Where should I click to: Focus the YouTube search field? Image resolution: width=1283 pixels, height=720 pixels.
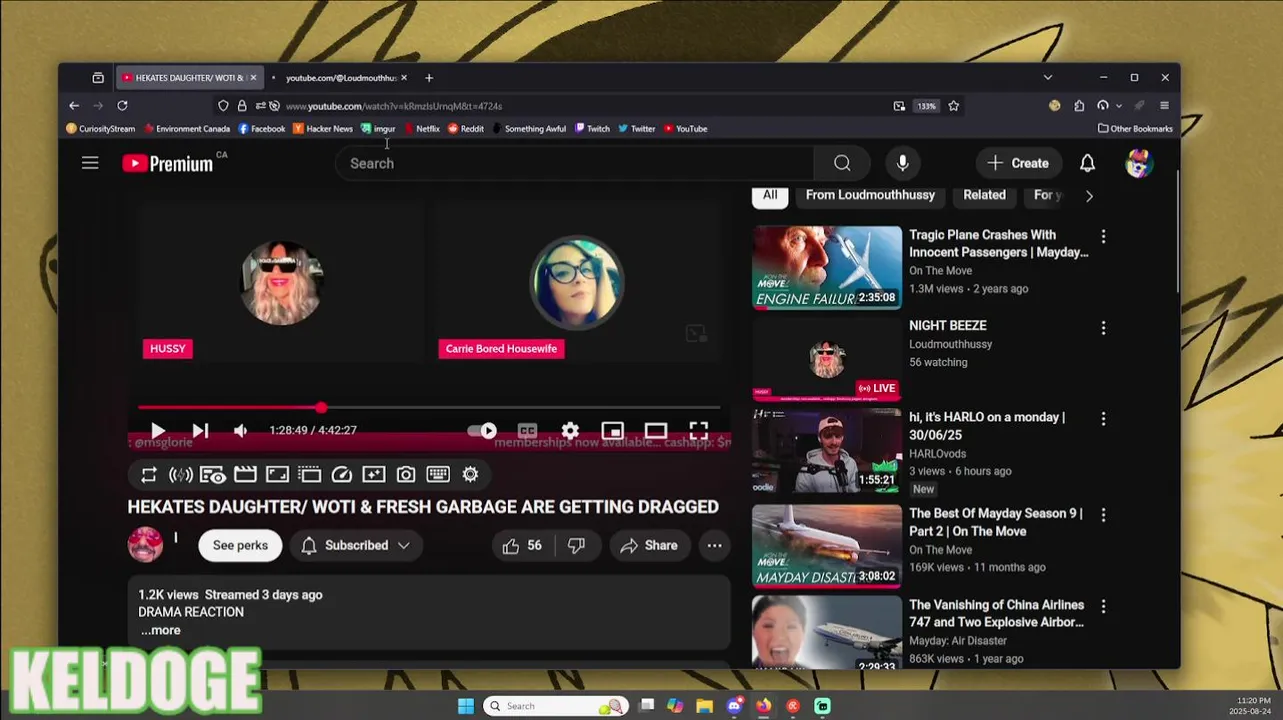575,163
